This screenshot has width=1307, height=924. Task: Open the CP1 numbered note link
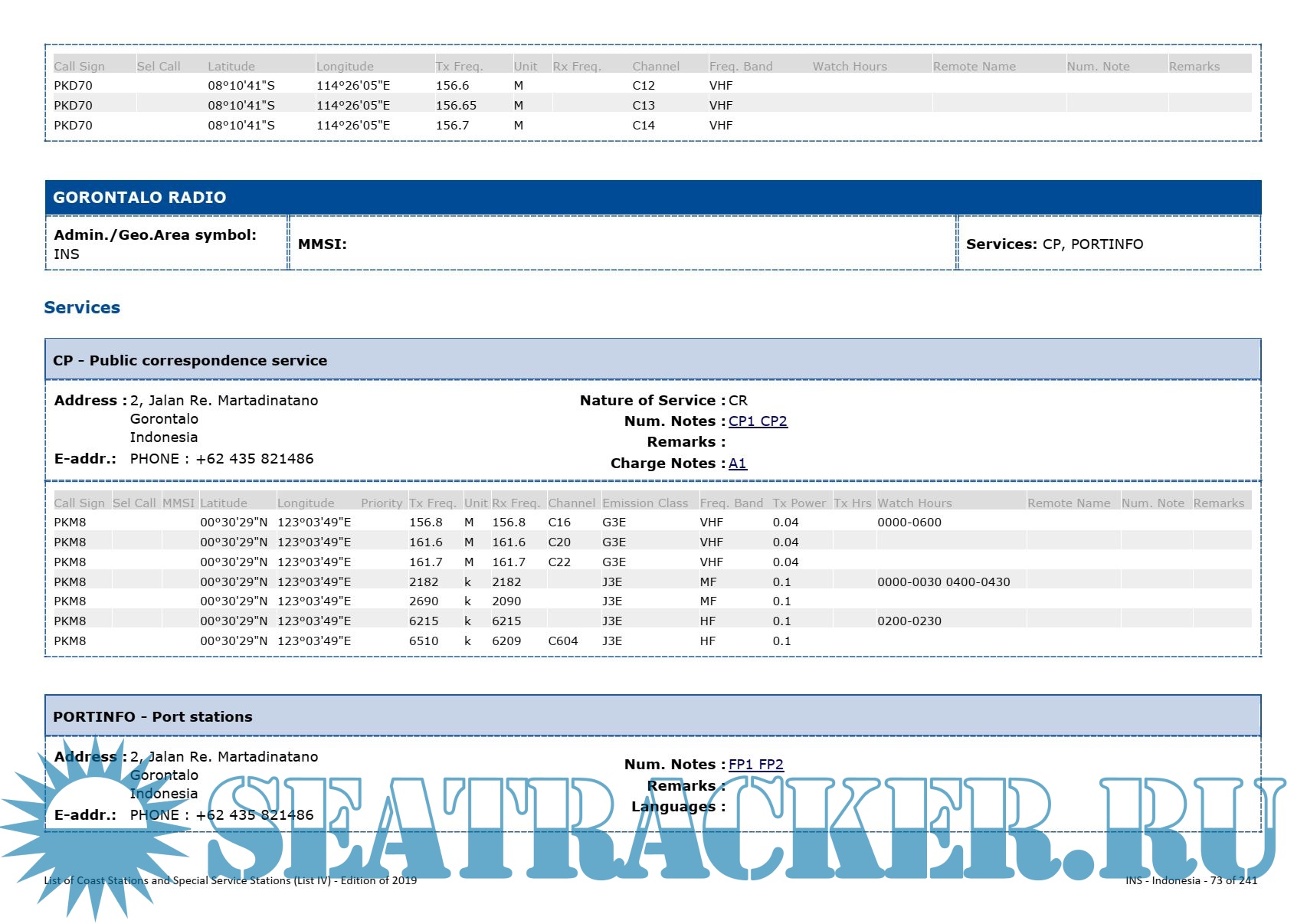(x=741, y=421)
